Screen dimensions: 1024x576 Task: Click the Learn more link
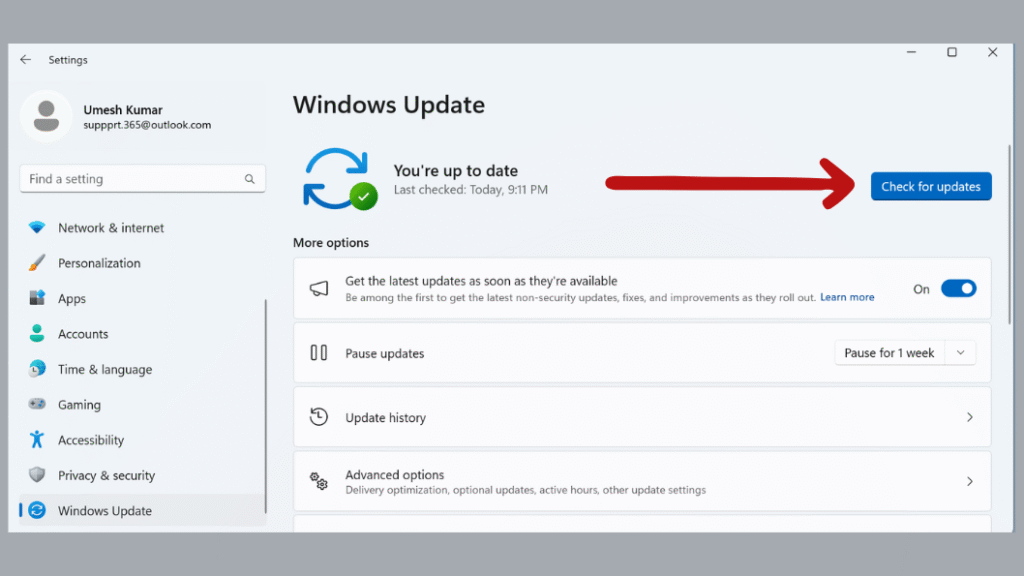click(x=847, y=297)
